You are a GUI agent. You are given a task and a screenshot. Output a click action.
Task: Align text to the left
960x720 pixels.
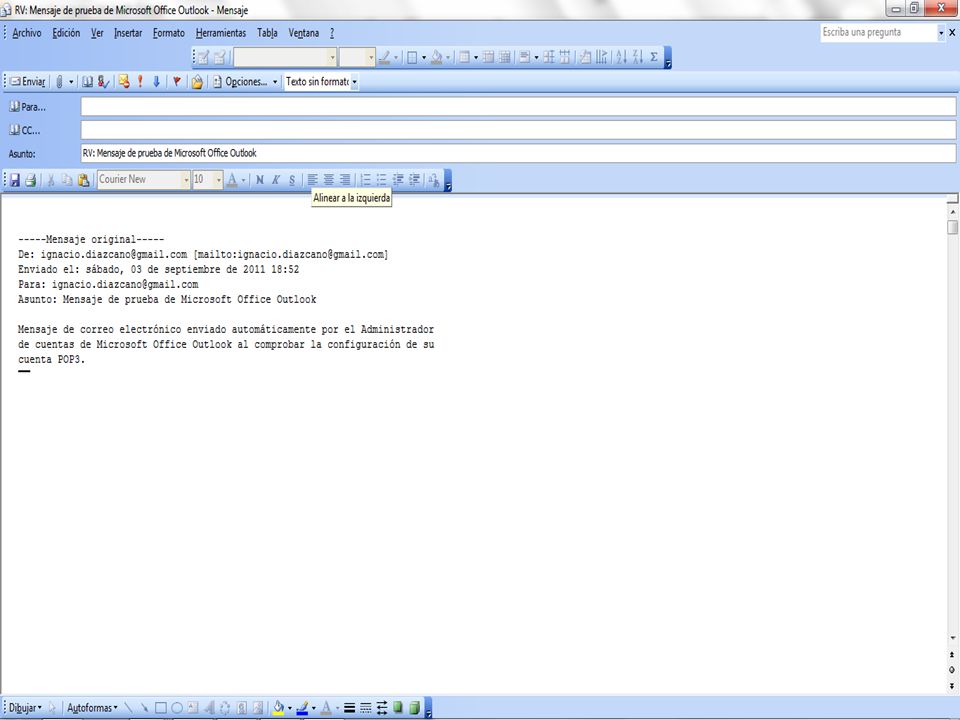[x=312, y=179]
